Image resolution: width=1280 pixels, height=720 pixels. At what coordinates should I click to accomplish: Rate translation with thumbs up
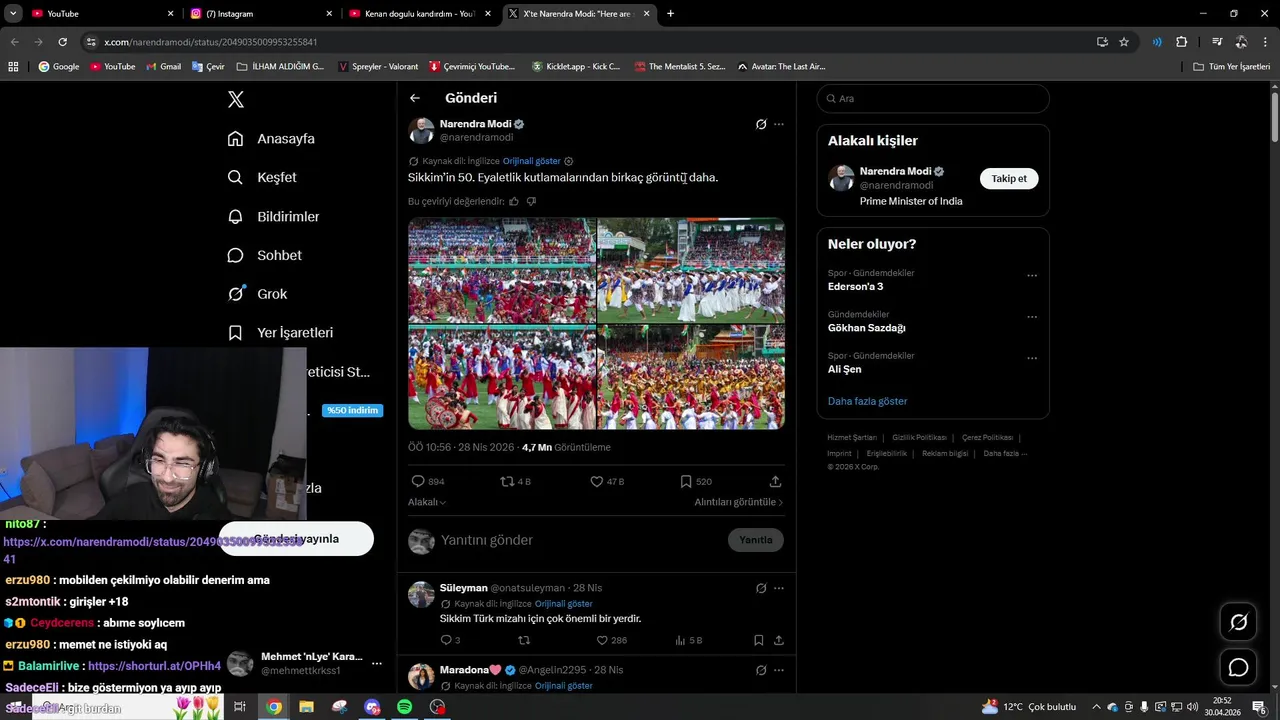pyautogui.click(x=514, y=201)
